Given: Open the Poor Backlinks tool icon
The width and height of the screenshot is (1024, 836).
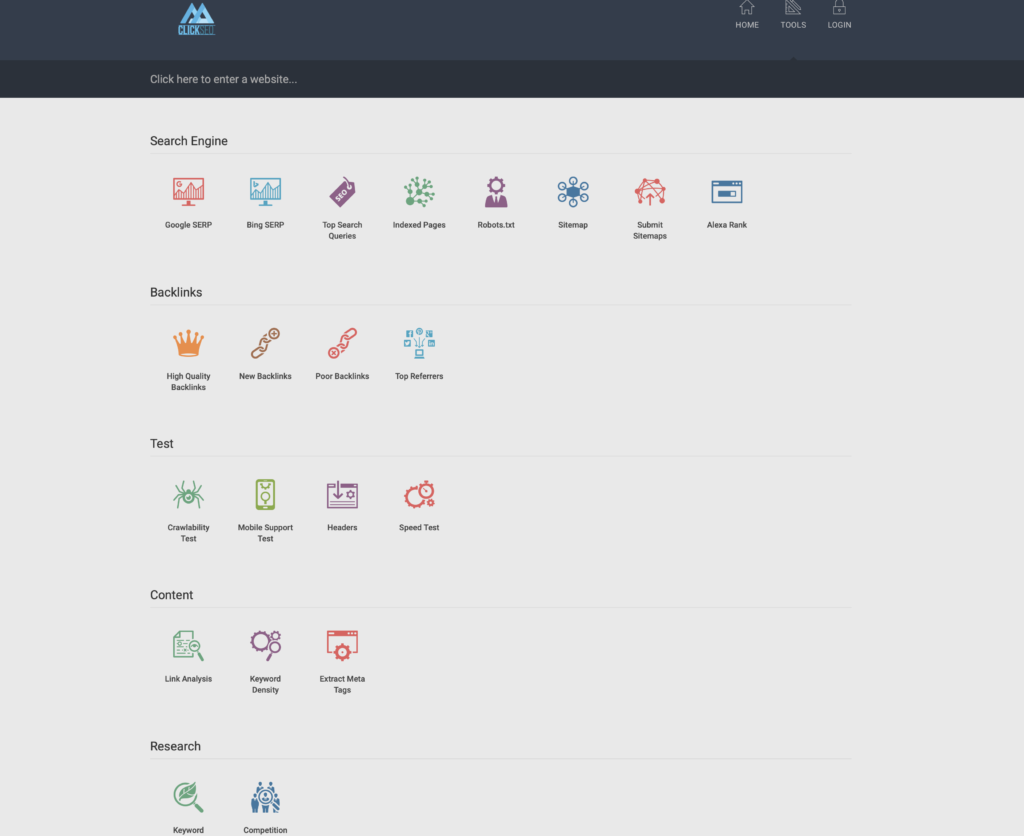Looking at the screenshot, I should click(x=342, y=343).
